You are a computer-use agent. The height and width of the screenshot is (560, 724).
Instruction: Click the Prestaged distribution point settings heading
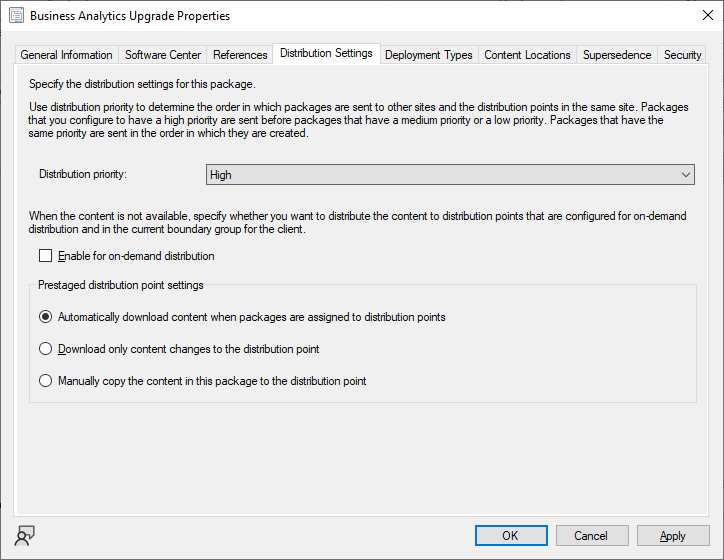point(121,285)
